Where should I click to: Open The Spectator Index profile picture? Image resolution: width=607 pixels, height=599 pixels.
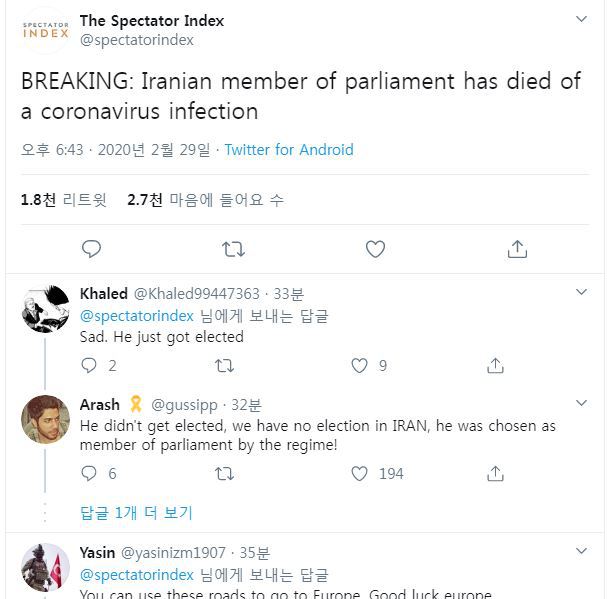point(45,30)
